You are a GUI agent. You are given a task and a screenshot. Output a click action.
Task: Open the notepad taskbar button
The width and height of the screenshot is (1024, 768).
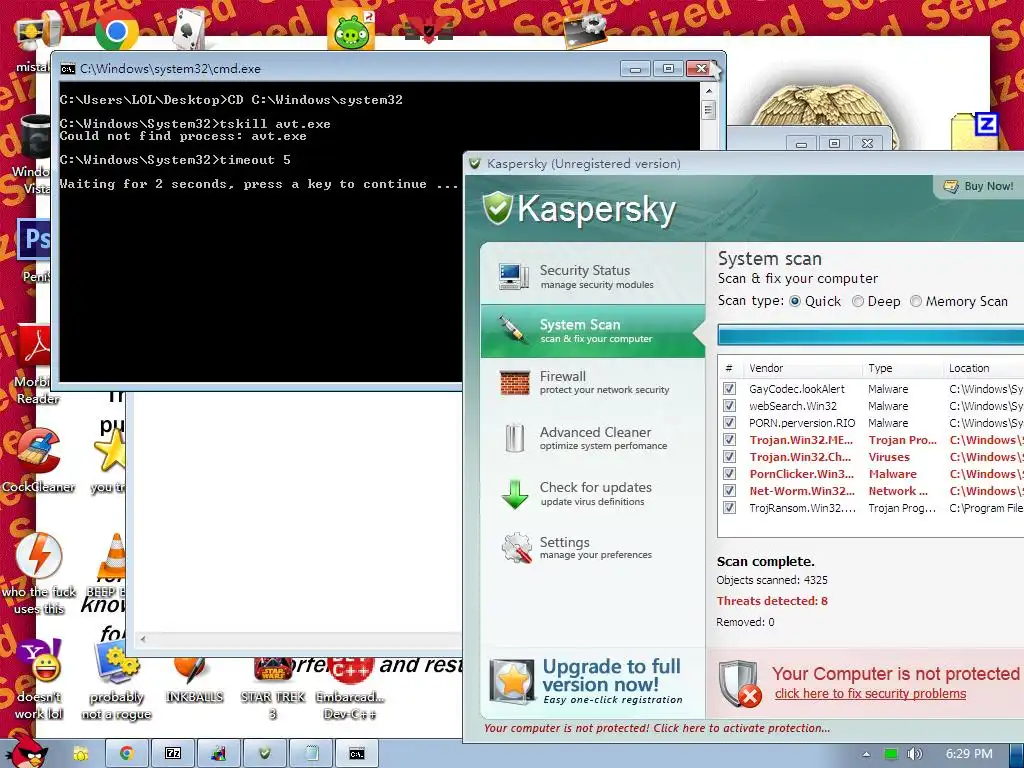(311, 754)
